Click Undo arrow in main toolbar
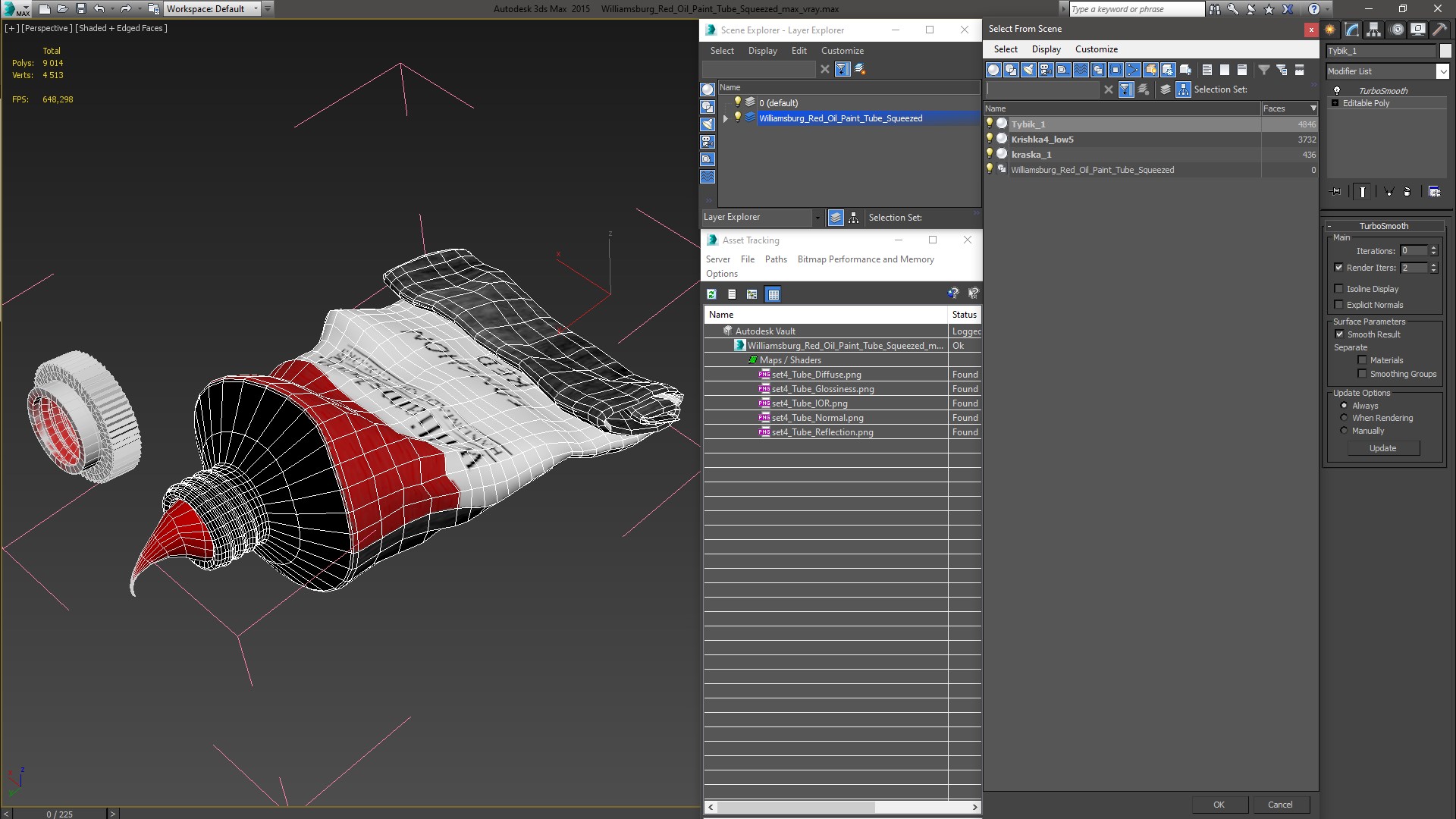Viewport: 1456px width, 819px height. (x=99, y=9)
